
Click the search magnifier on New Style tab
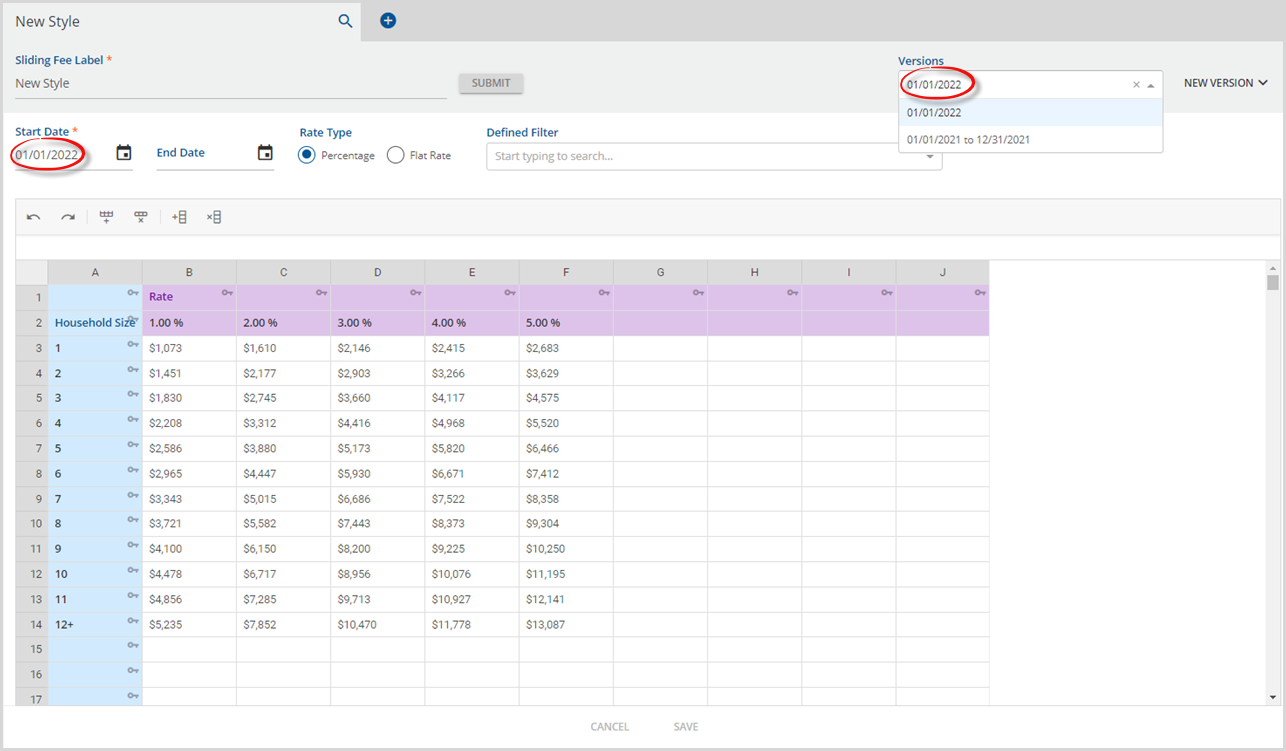coord(345,20)
